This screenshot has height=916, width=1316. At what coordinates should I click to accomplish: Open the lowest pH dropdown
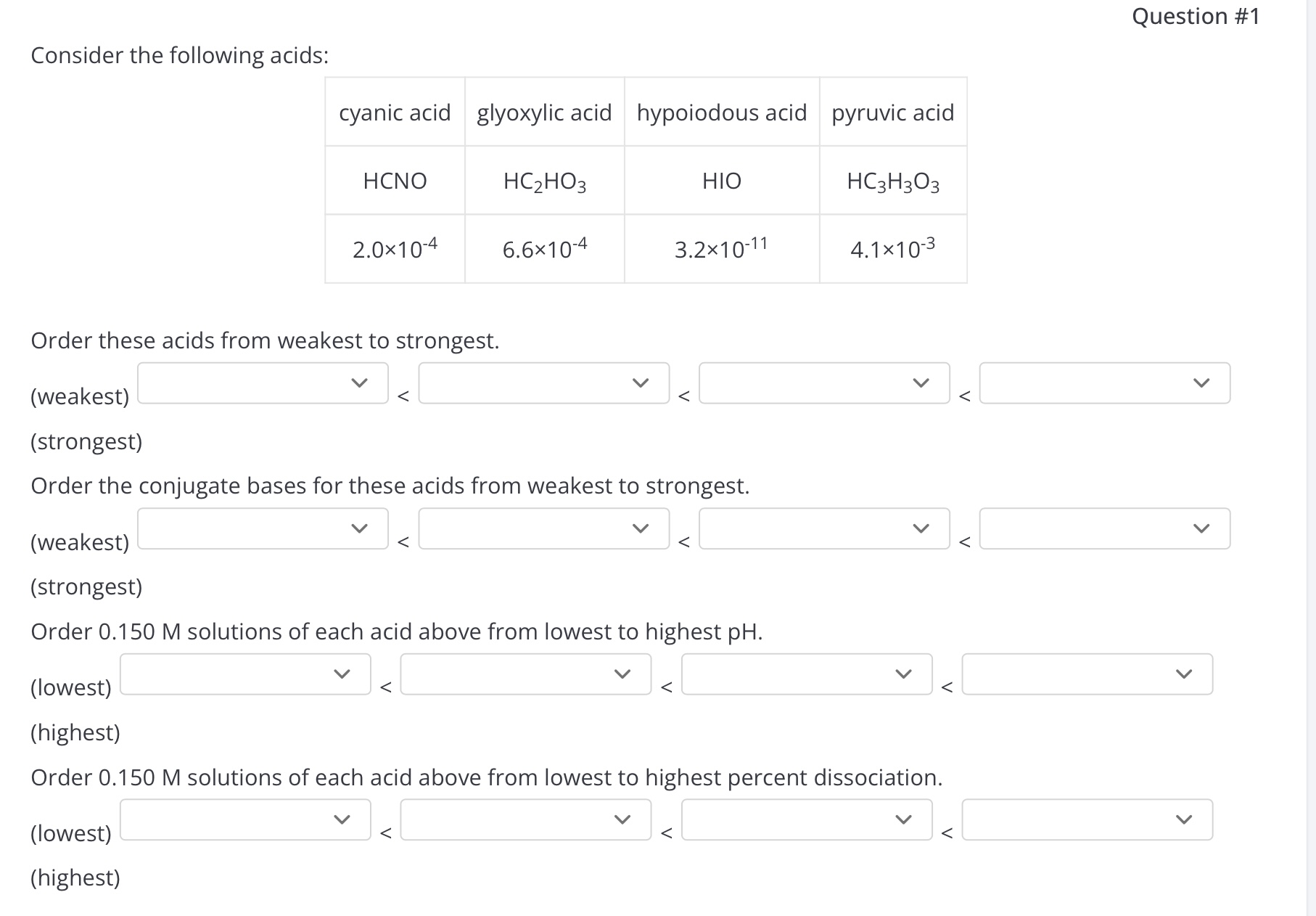(244, 674)
